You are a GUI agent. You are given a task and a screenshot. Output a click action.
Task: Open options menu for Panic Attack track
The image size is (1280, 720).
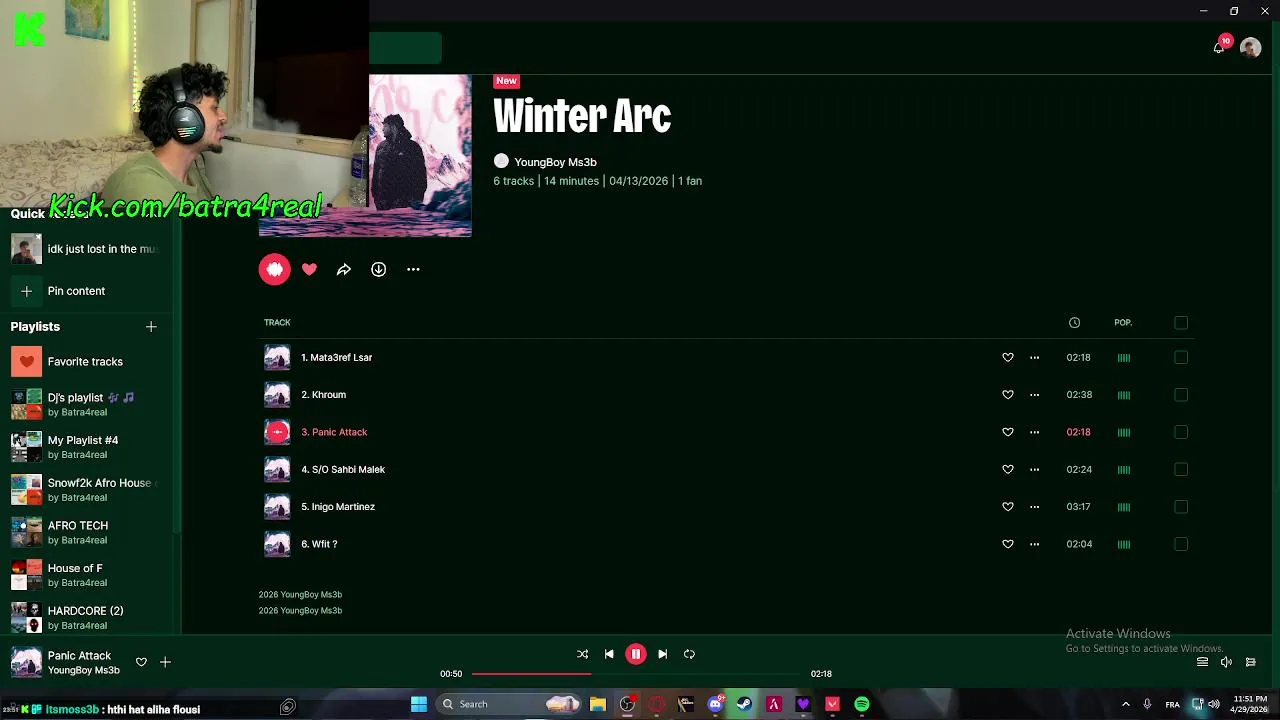1035,432
